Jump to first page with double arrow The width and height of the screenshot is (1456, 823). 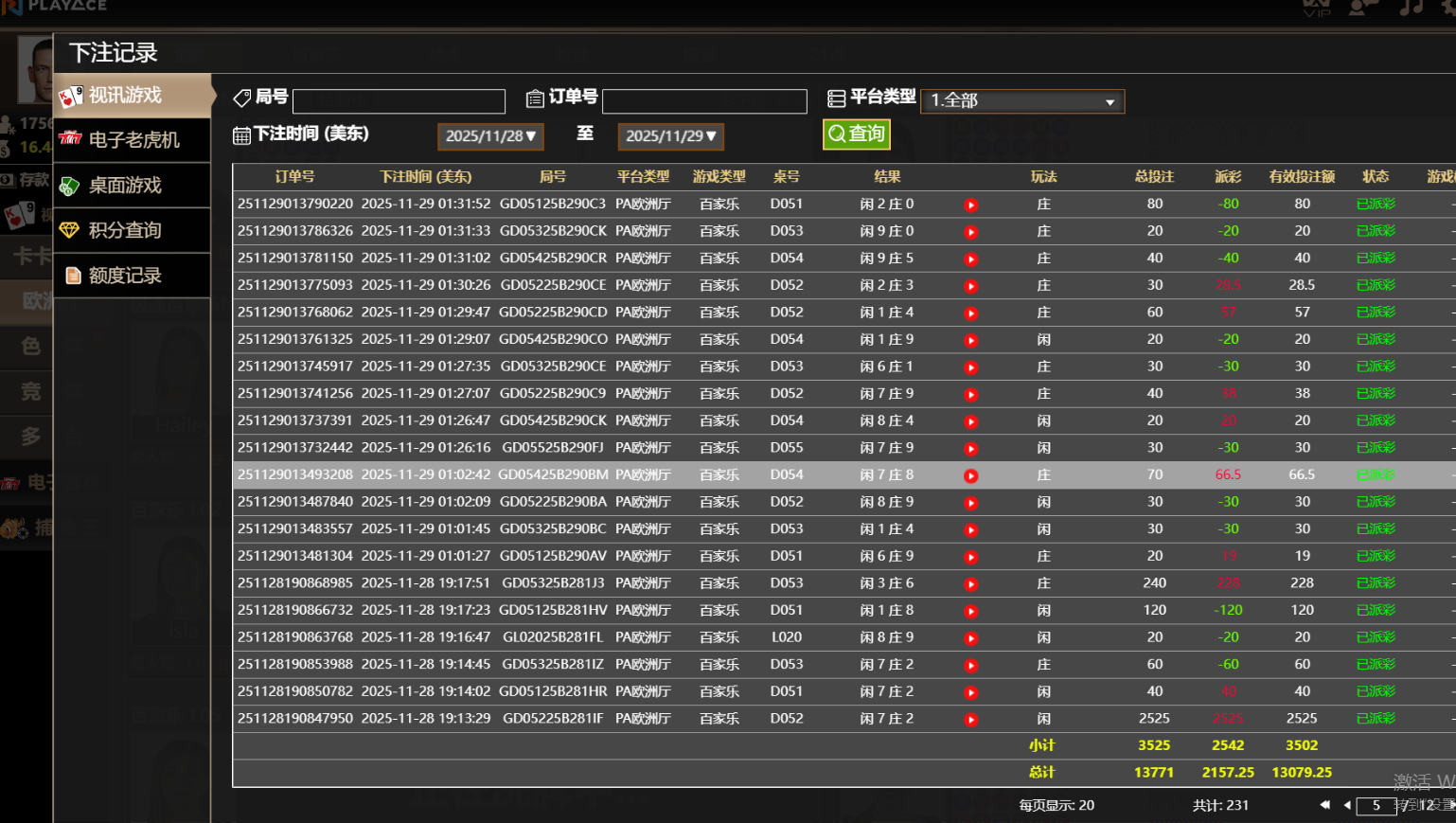1324,805
